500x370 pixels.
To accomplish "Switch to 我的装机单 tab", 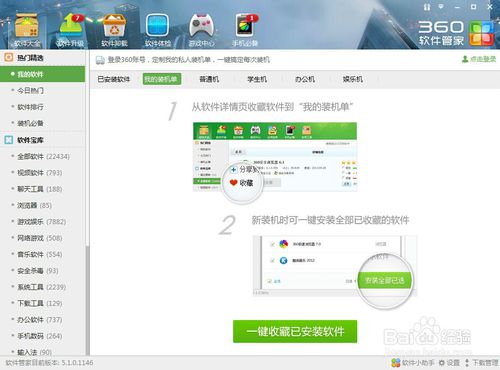I will (162, 79).
